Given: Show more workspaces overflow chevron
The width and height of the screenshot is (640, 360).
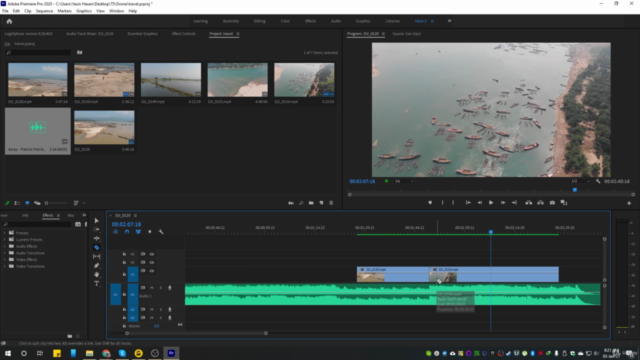Looking at the screenshot, I should point(449,21).
